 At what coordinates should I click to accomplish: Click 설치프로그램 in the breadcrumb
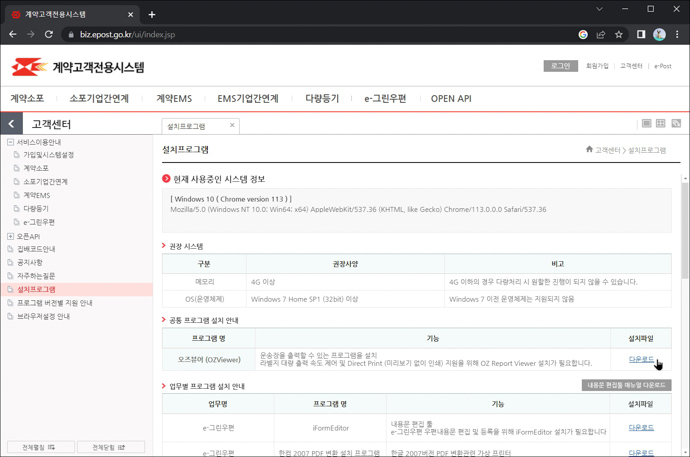(x=647, y=150)
